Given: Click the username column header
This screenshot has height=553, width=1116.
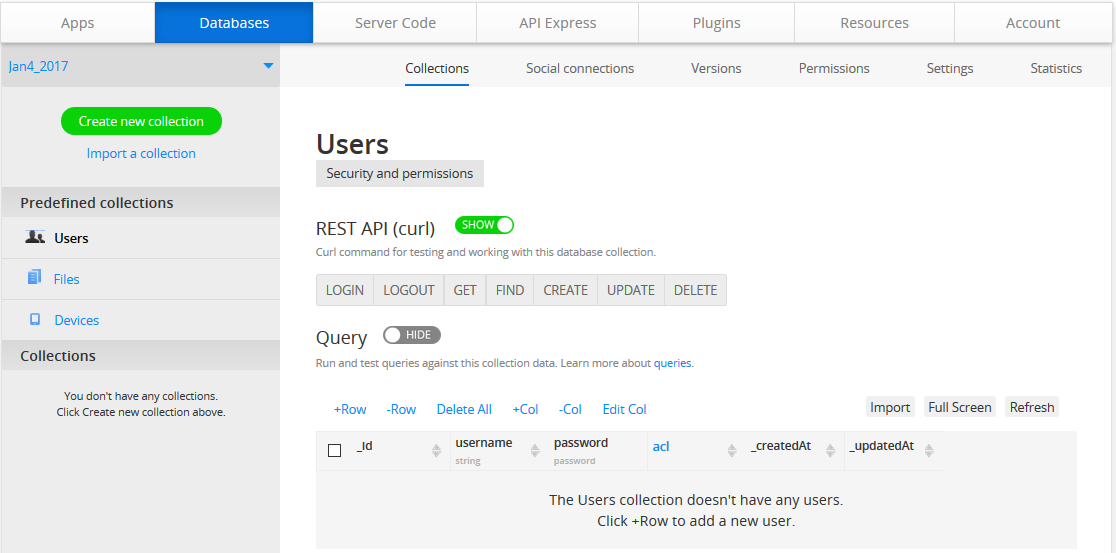Looking at the screenshot, I should [484, 443].
